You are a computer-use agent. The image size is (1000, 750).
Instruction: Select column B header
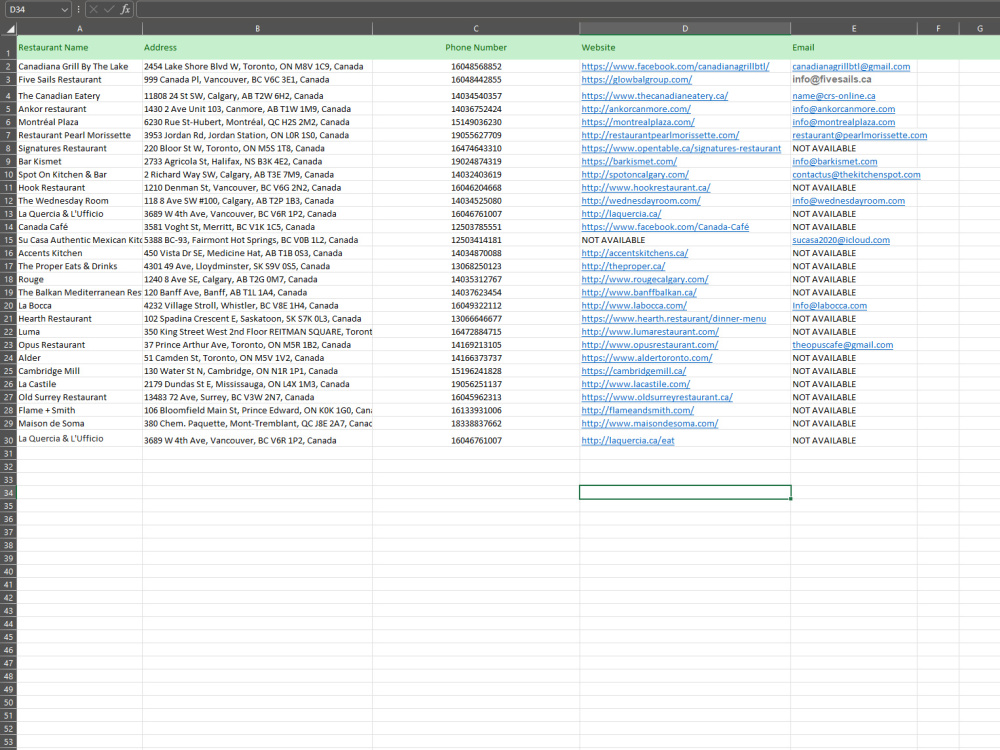click(258, 29)
